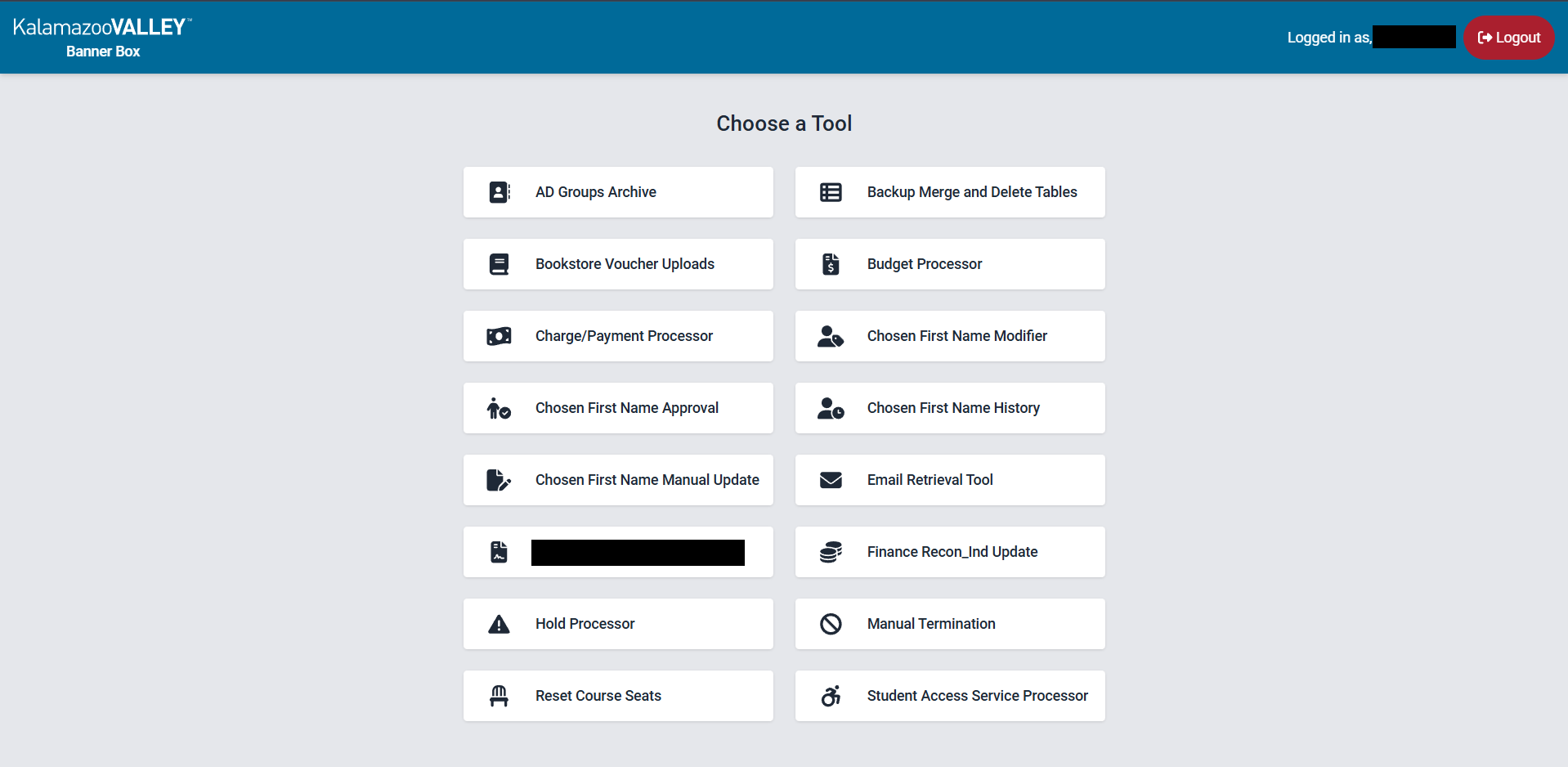View Chosen First Name History
Screen dimensions: 1568x767
[950, 408]
